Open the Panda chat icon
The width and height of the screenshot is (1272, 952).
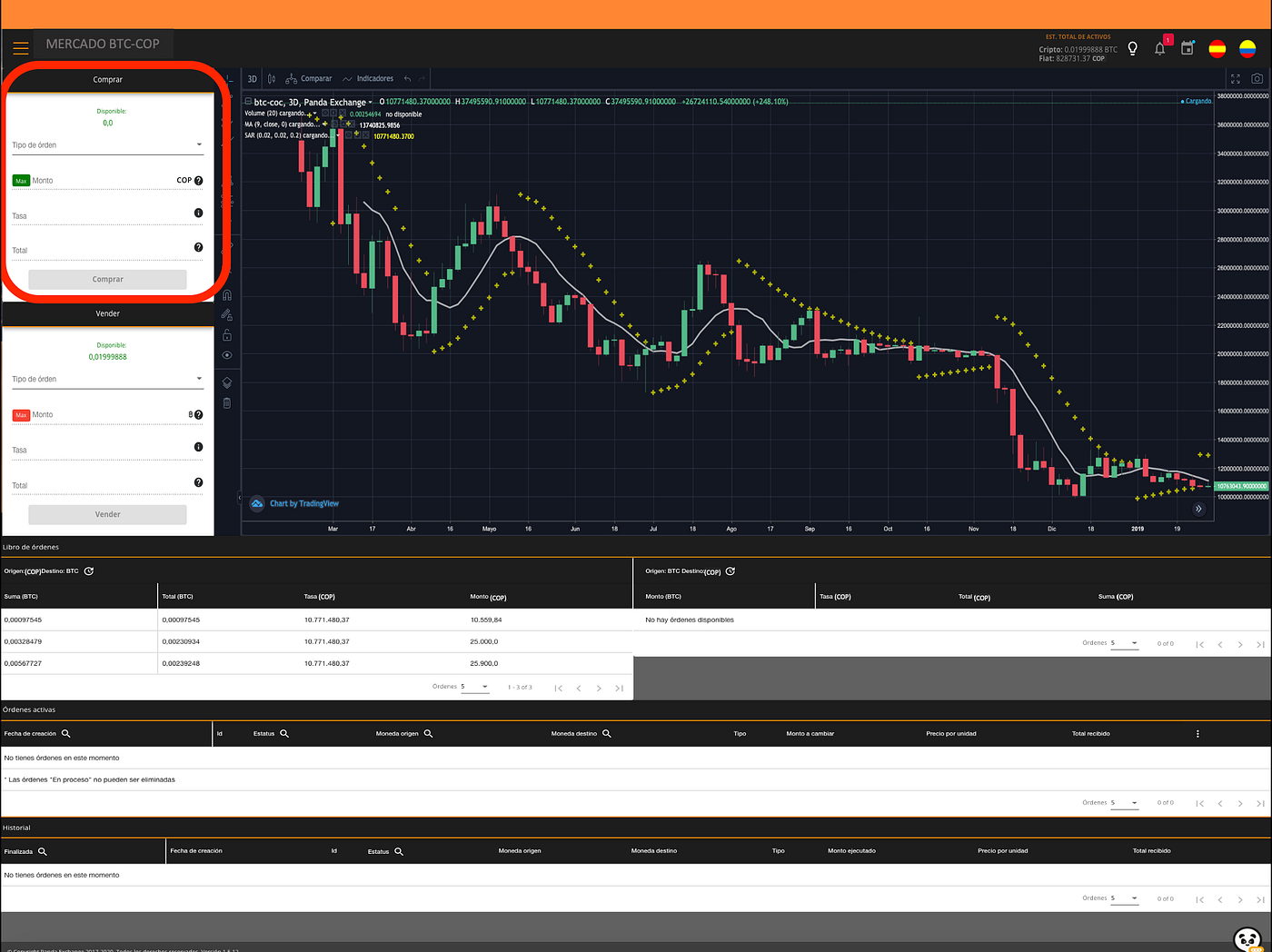tap(1248, 938)
